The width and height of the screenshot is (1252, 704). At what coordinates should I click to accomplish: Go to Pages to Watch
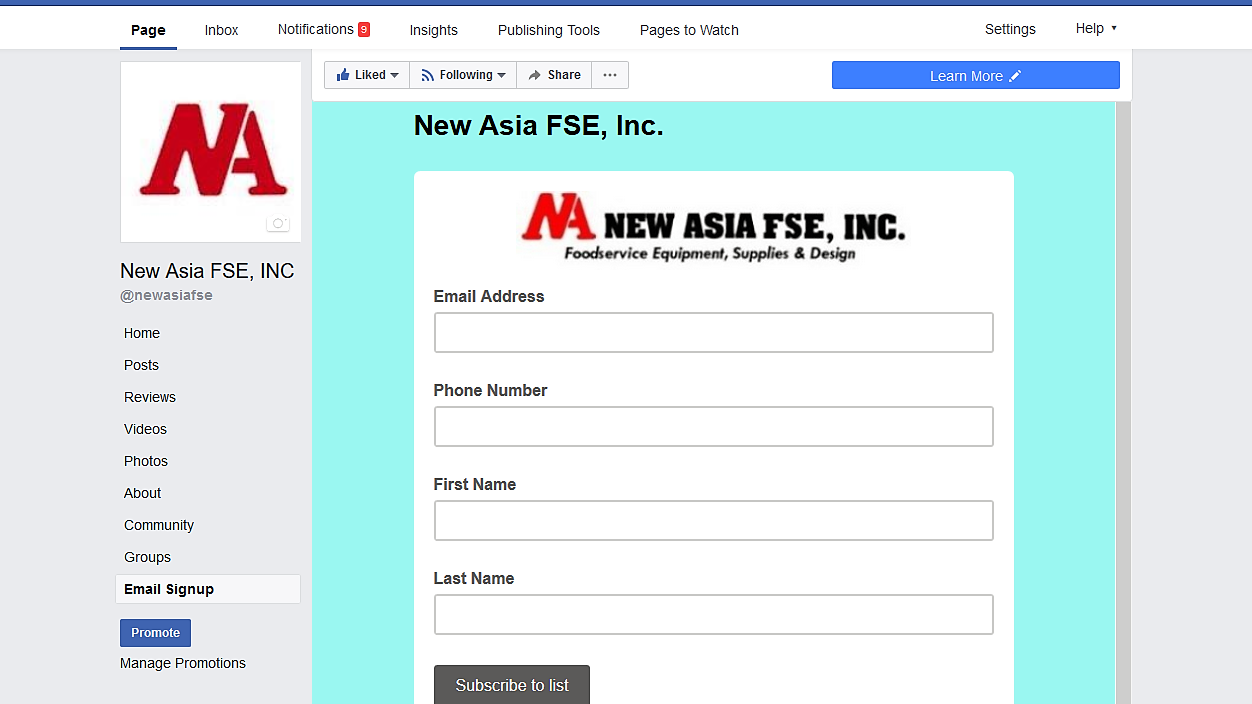click(x=689, y=30)
